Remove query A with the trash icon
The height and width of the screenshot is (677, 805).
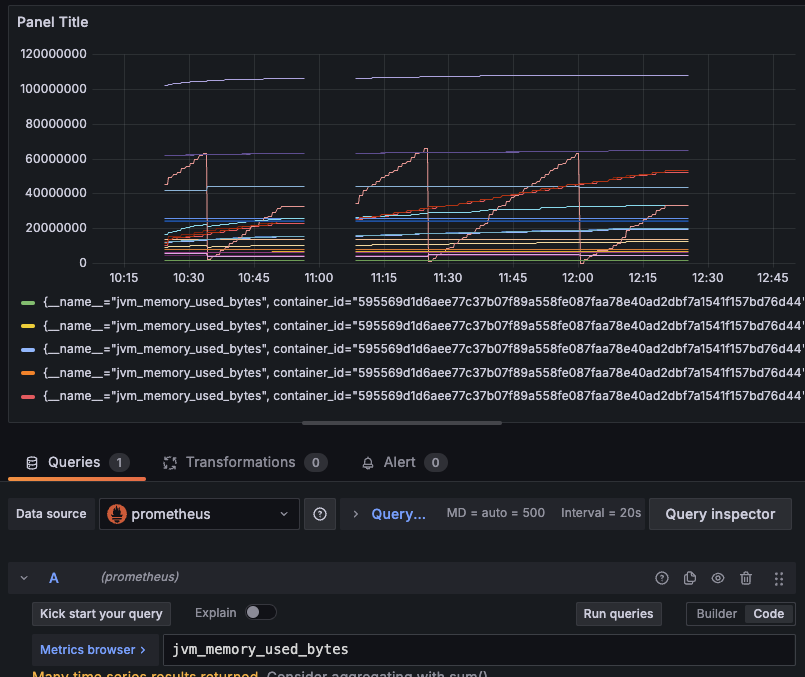coord(745,577)
